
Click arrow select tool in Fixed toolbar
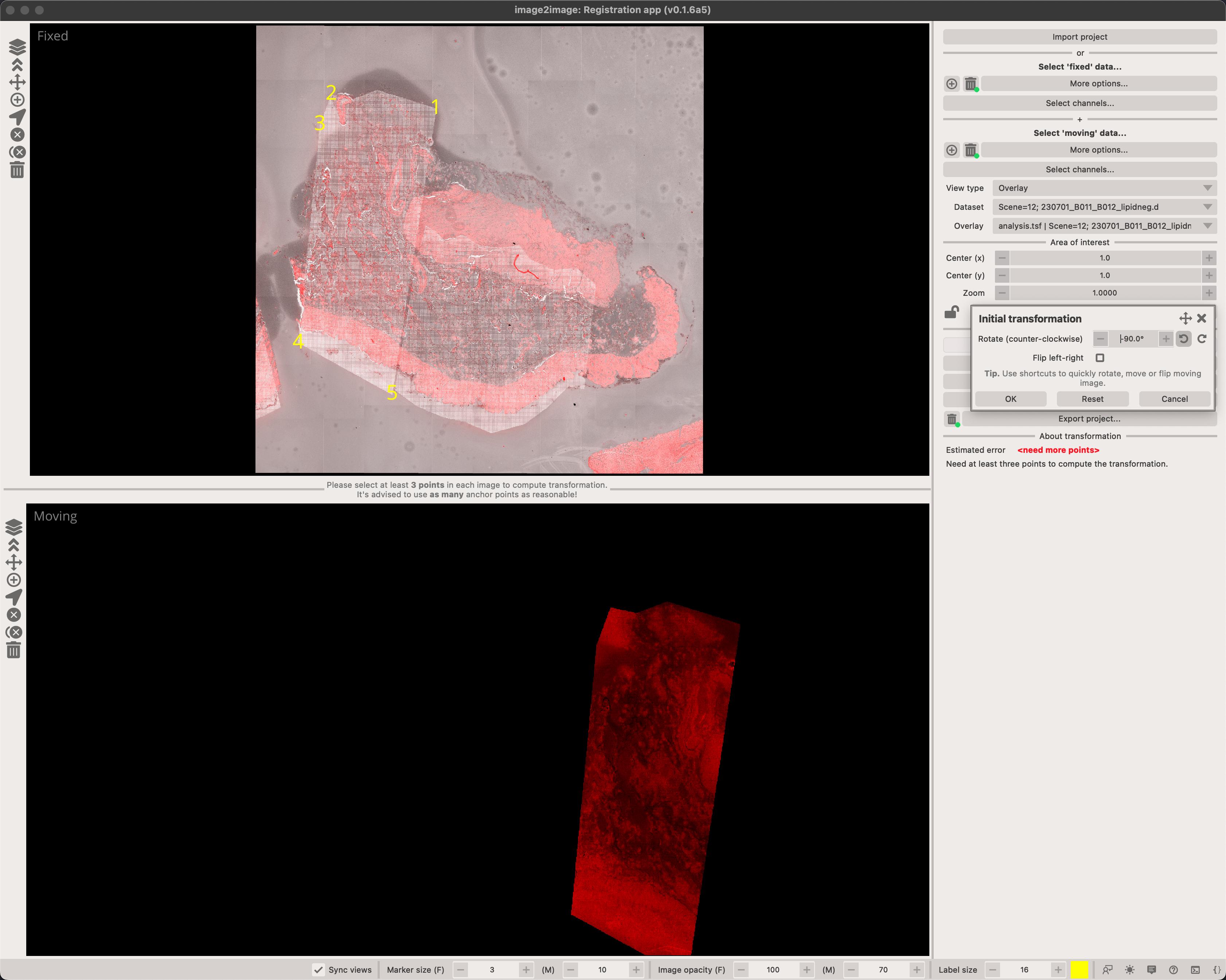click(17, 117)
